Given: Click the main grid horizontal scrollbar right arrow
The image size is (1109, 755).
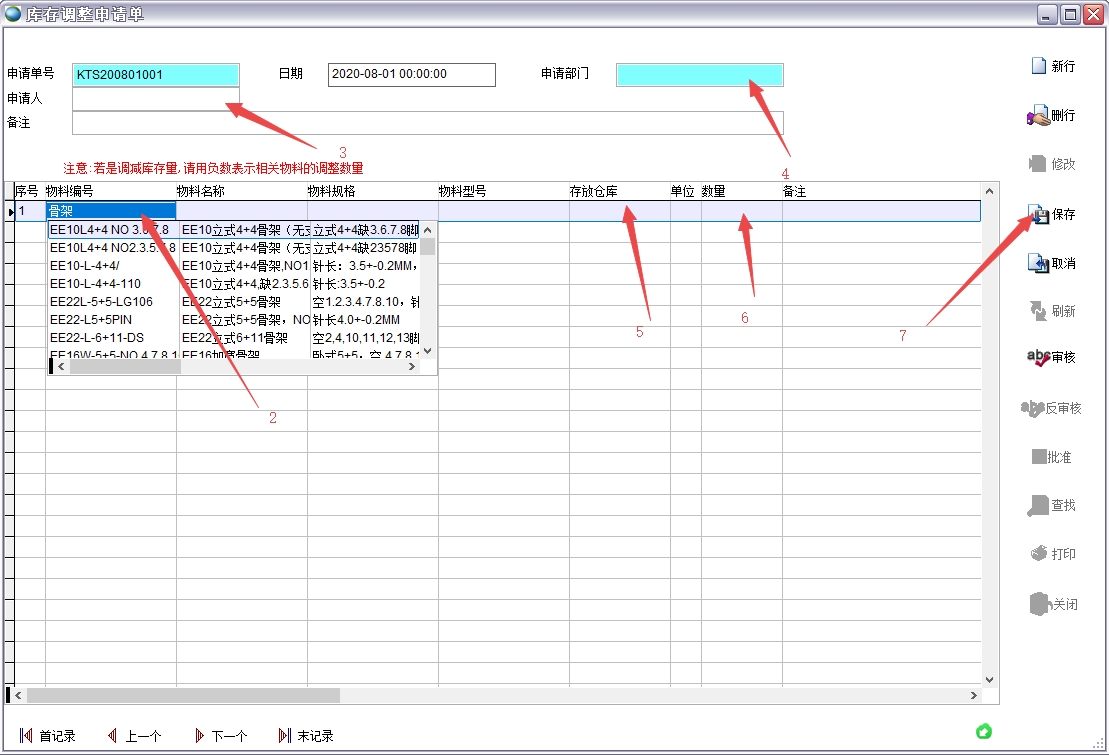Looking at the screenshot, I should (x=974, y=695).
